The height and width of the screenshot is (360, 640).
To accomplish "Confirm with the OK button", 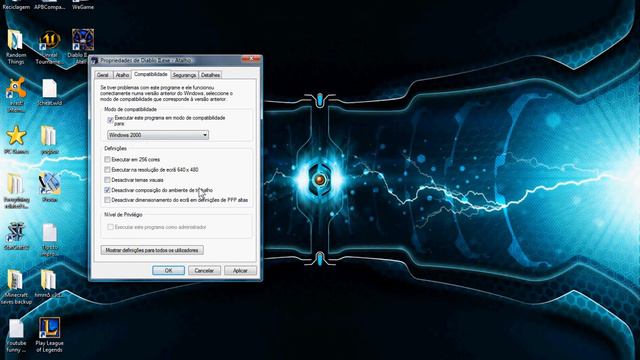I will click(169, 271).
